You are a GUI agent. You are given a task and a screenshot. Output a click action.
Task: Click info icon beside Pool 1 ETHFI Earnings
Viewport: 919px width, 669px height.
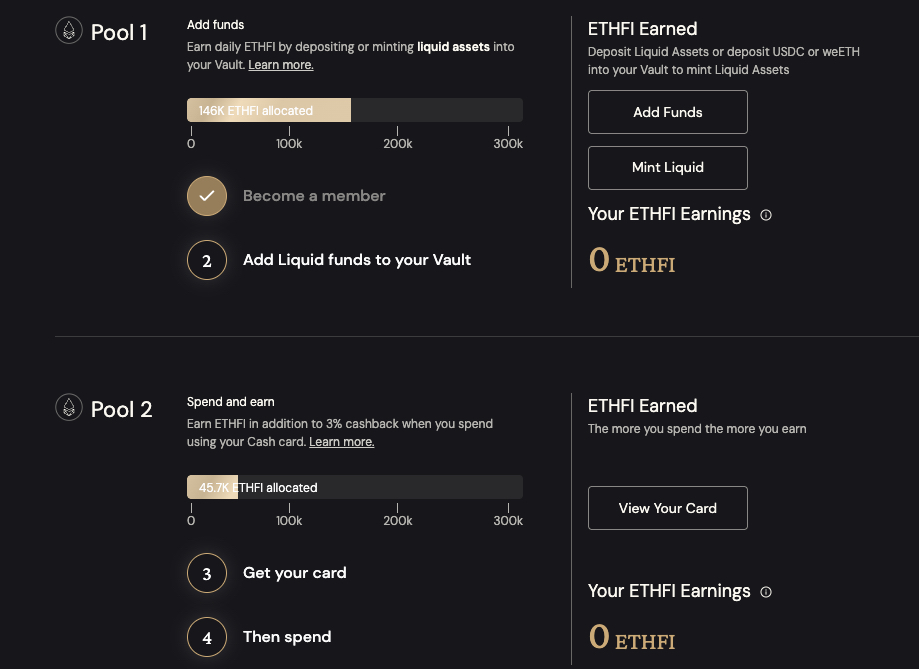(x=766, y=215)
